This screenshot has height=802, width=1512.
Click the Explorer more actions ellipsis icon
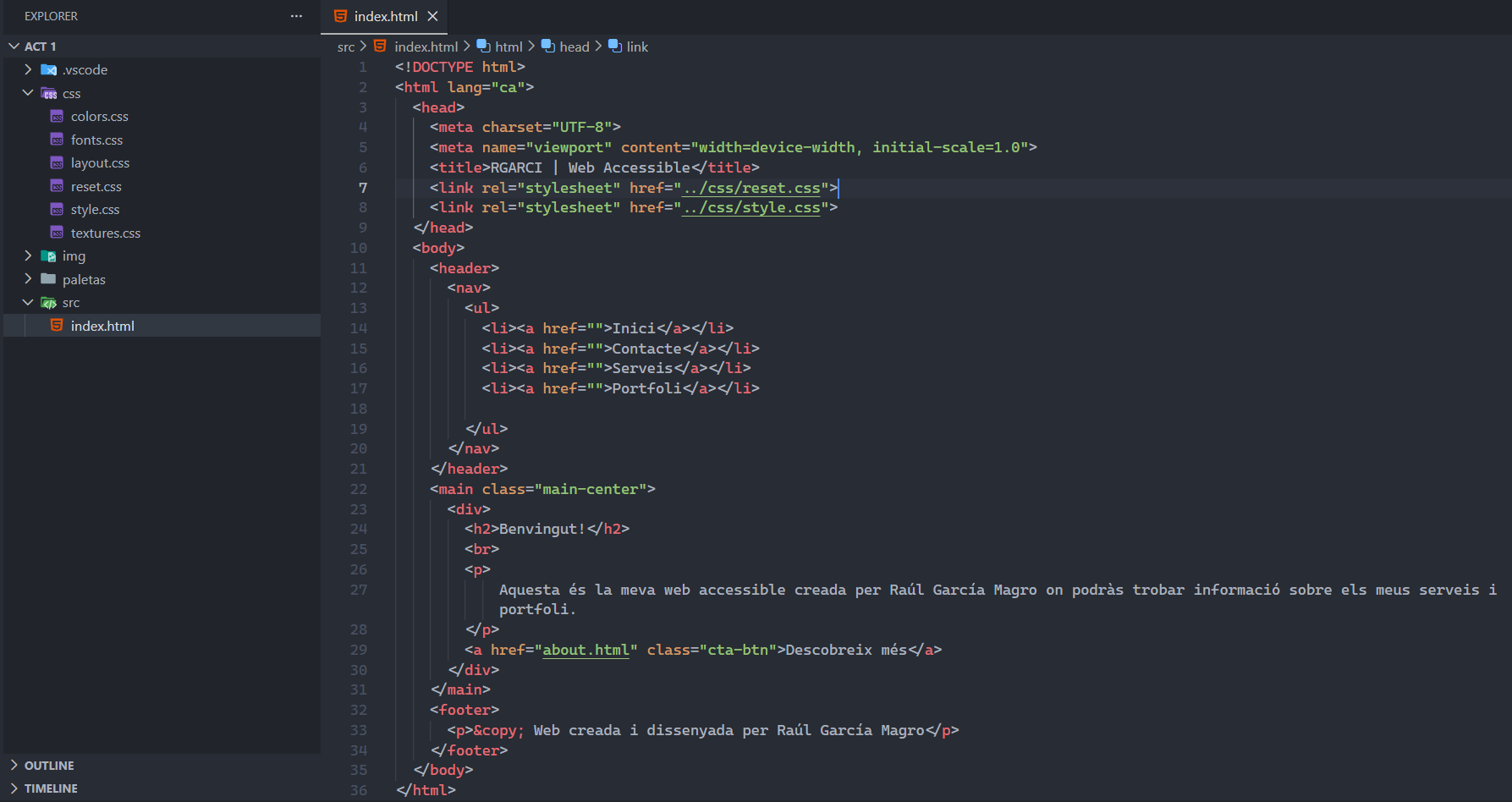296,16
